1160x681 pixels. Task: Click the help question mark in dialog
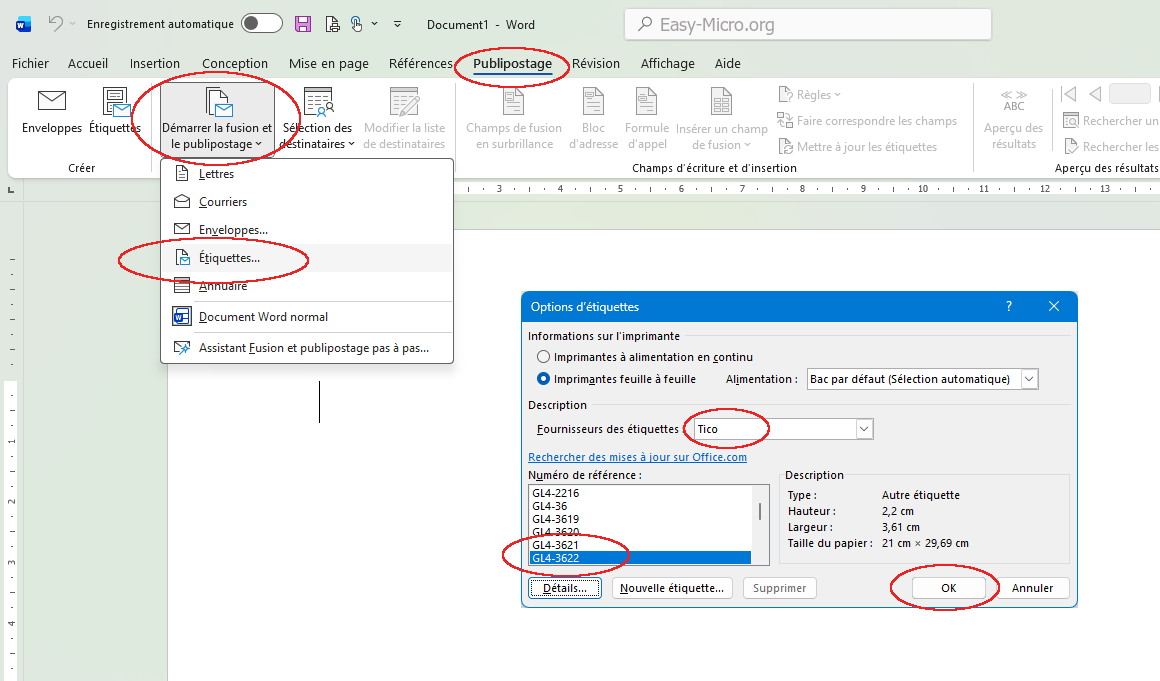click(1009, 307)
